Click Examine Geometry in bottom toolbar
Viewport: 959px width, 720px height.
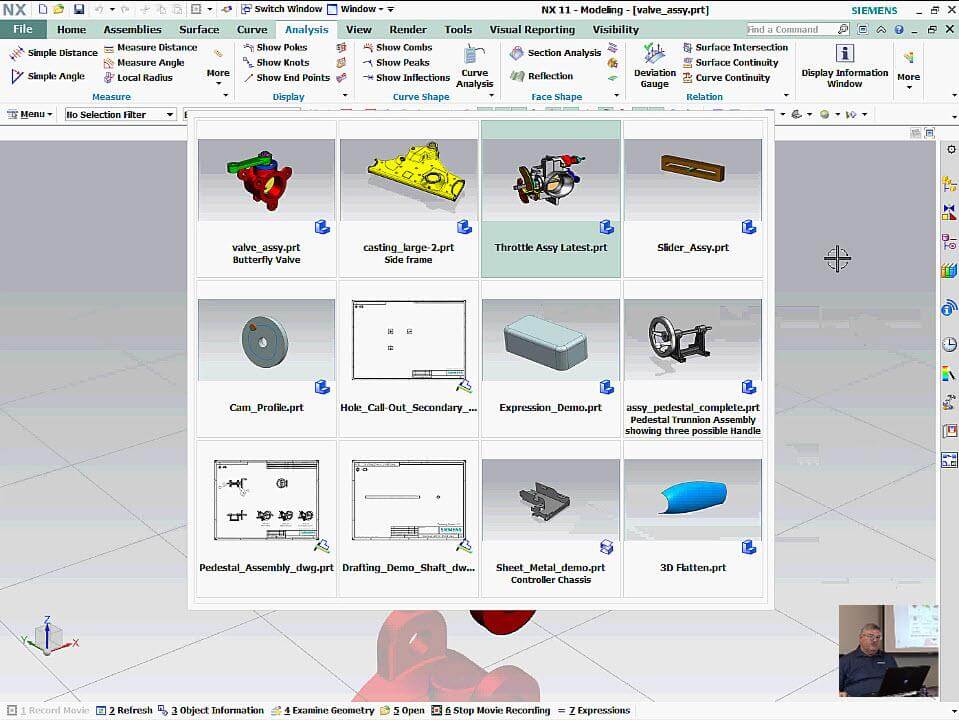pyautogui.click(x=322, y=710)
